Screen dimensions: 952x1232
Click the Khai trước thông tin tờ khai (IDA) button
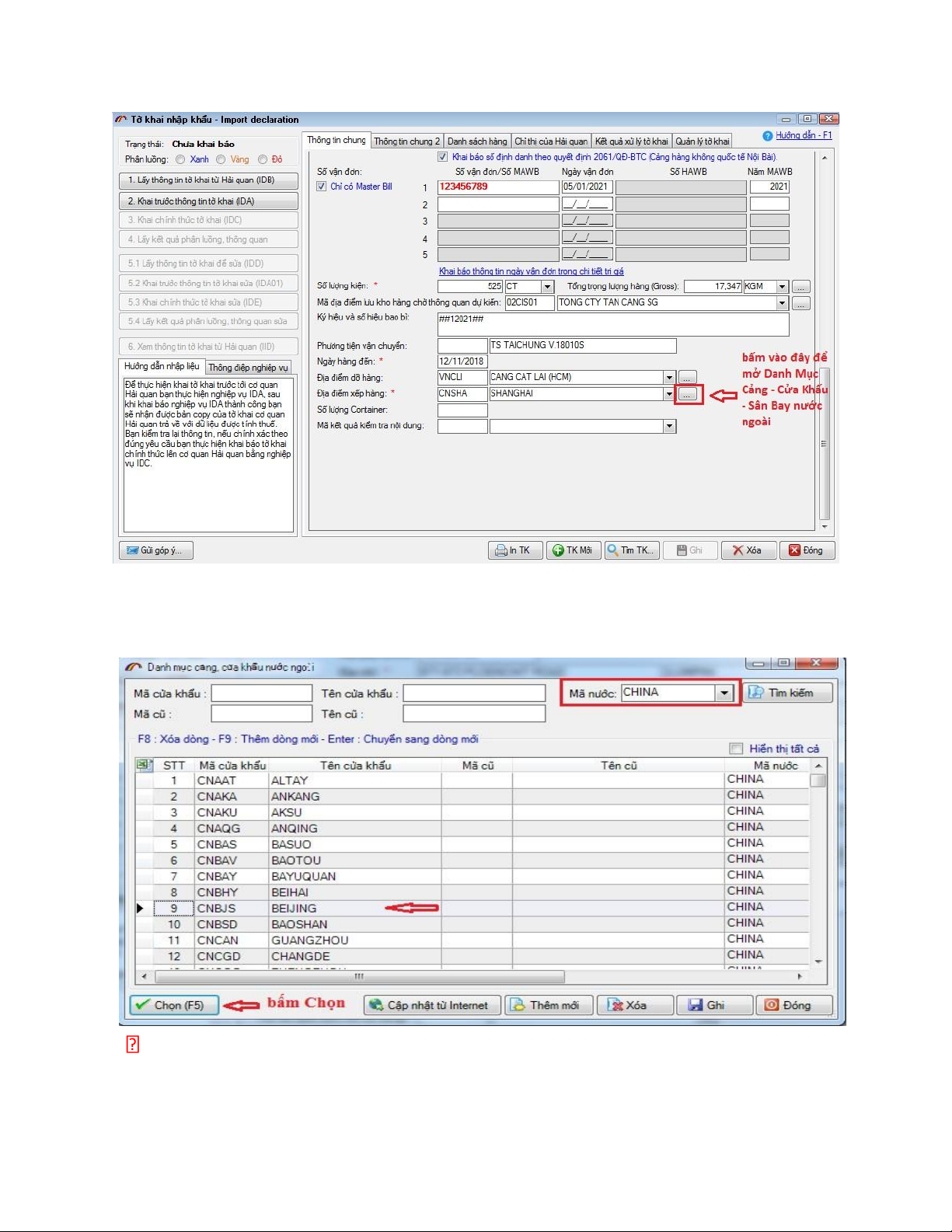(208, 201)
